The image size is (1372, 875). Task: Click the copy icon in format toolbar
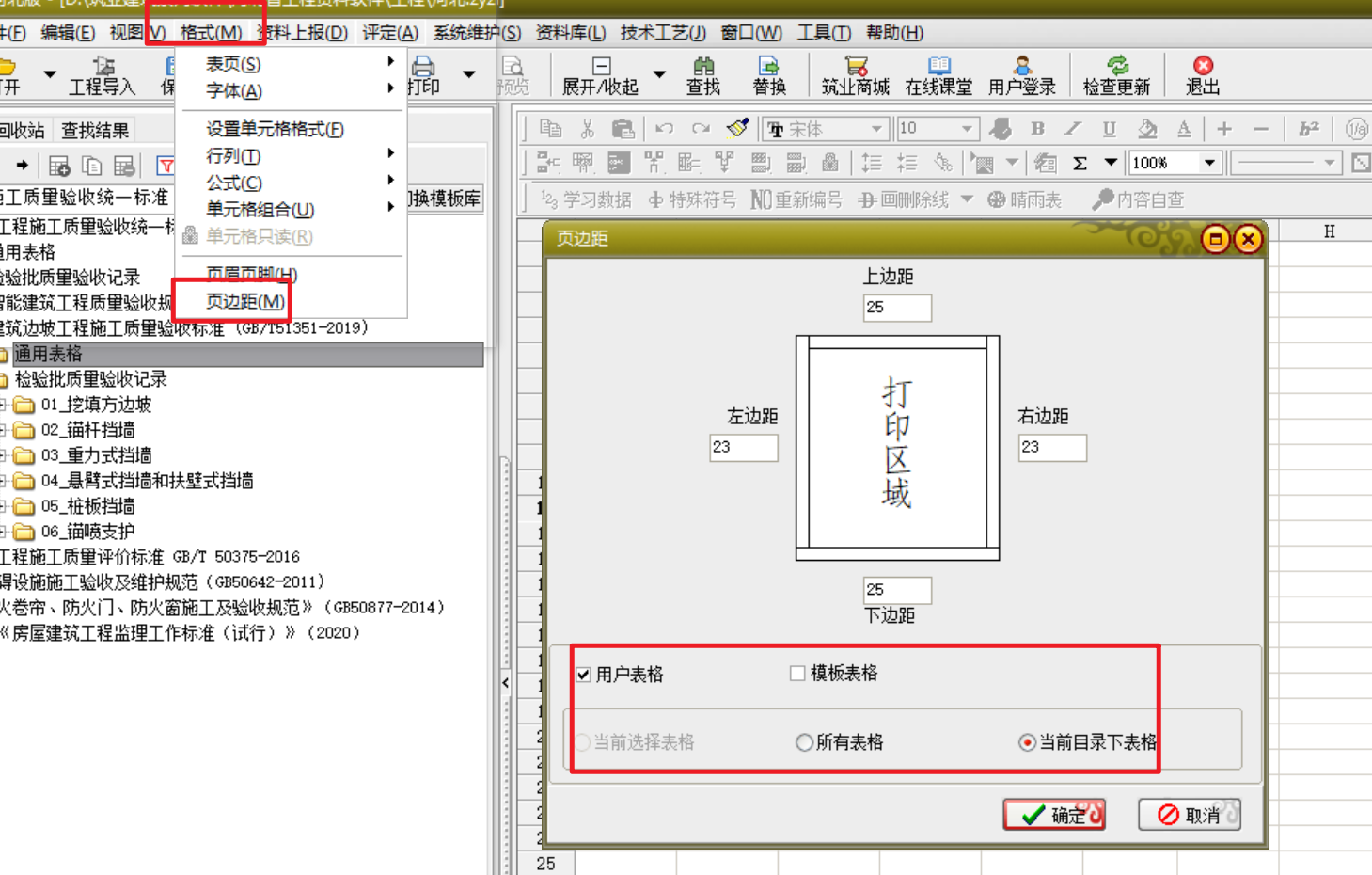(550, 129)
